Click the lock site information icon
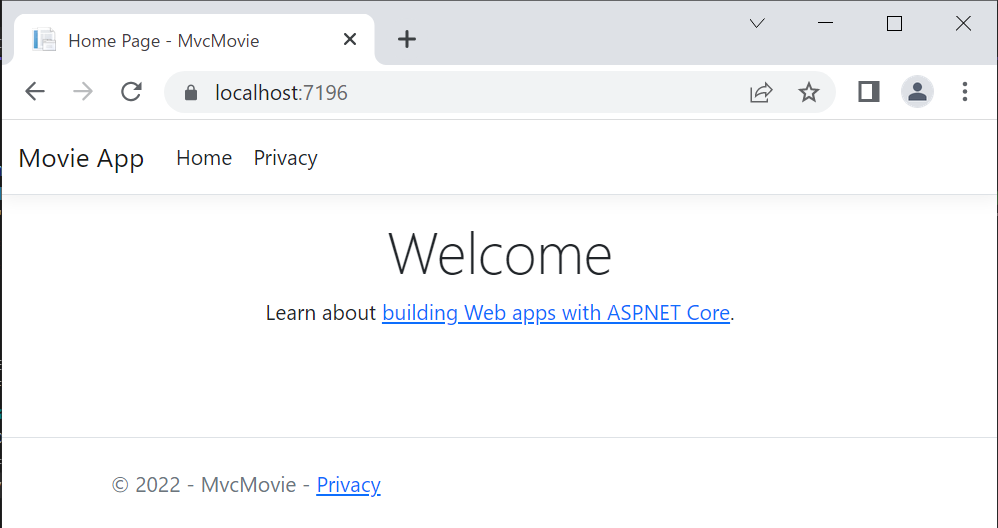The image size is (998, 528). (191, 93)
